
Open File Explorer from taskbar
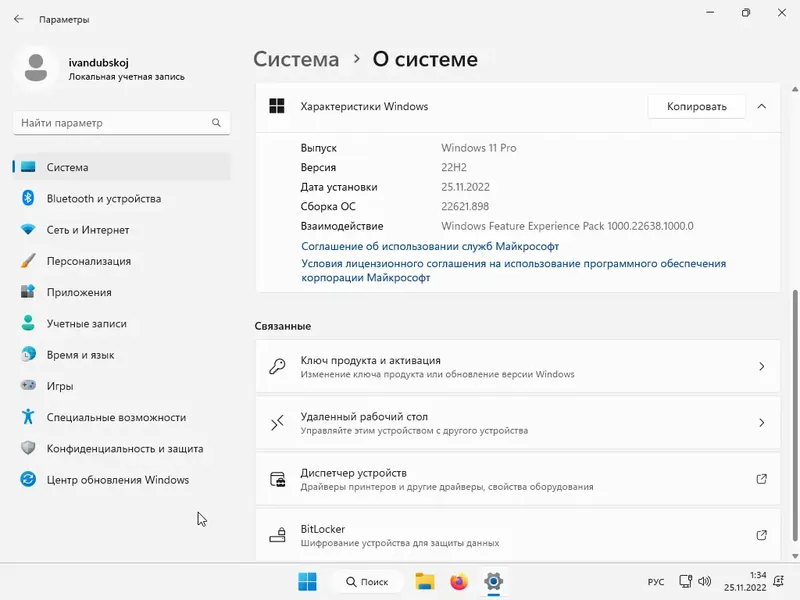pyautogui.click(x=425, y=581)
